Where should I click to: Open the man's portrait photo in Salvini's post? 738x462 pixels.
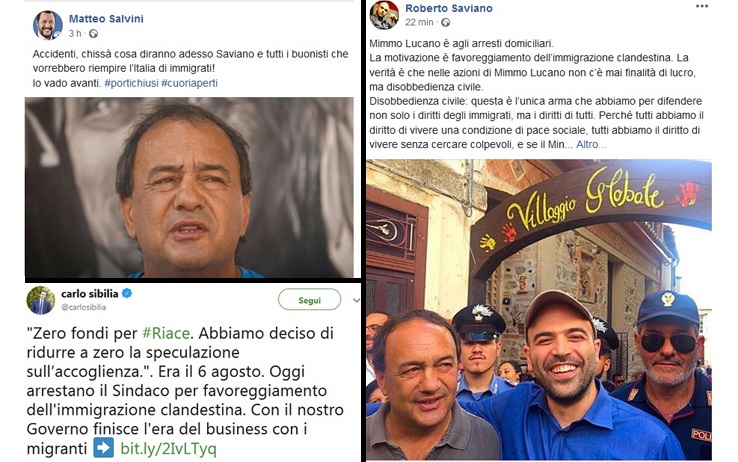[x=189, y=187]
